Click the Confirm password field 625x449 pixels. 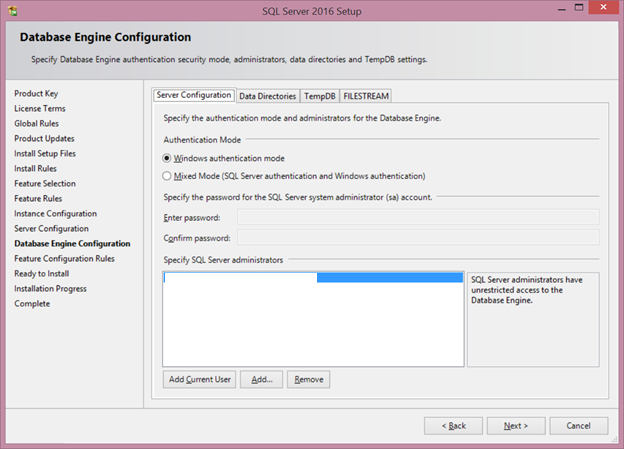coord(418,238)
